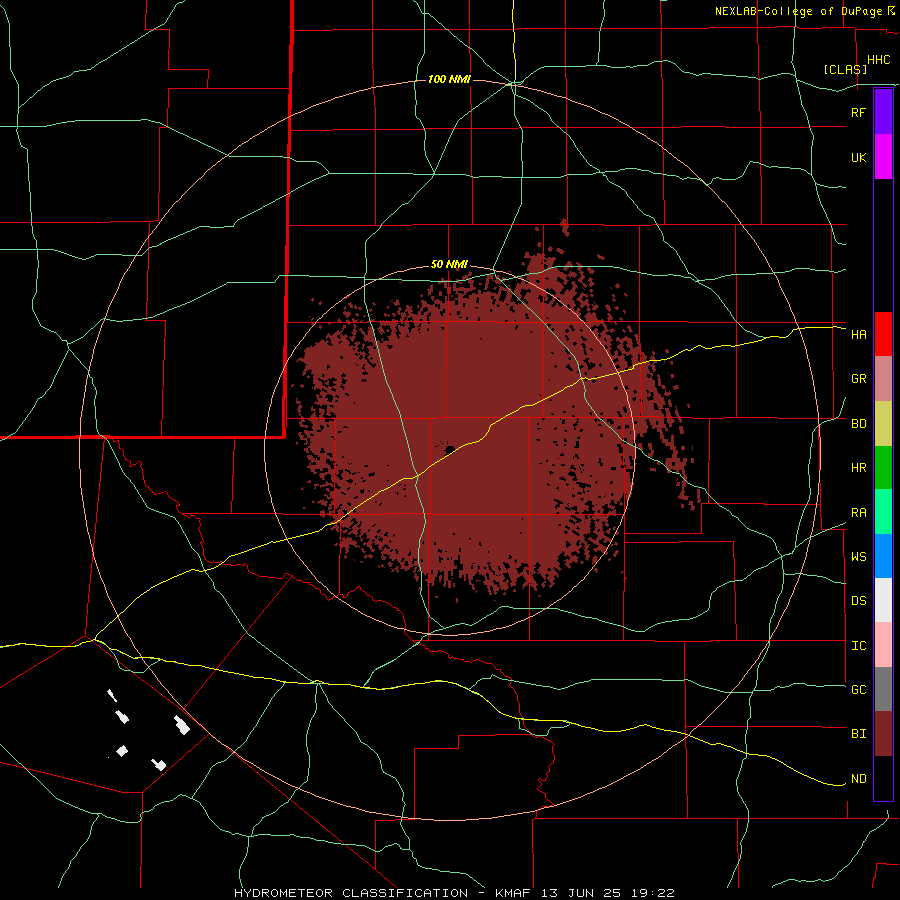
Task: Click the UK magenta legend swatch
Action: click(x=883, y=157)
